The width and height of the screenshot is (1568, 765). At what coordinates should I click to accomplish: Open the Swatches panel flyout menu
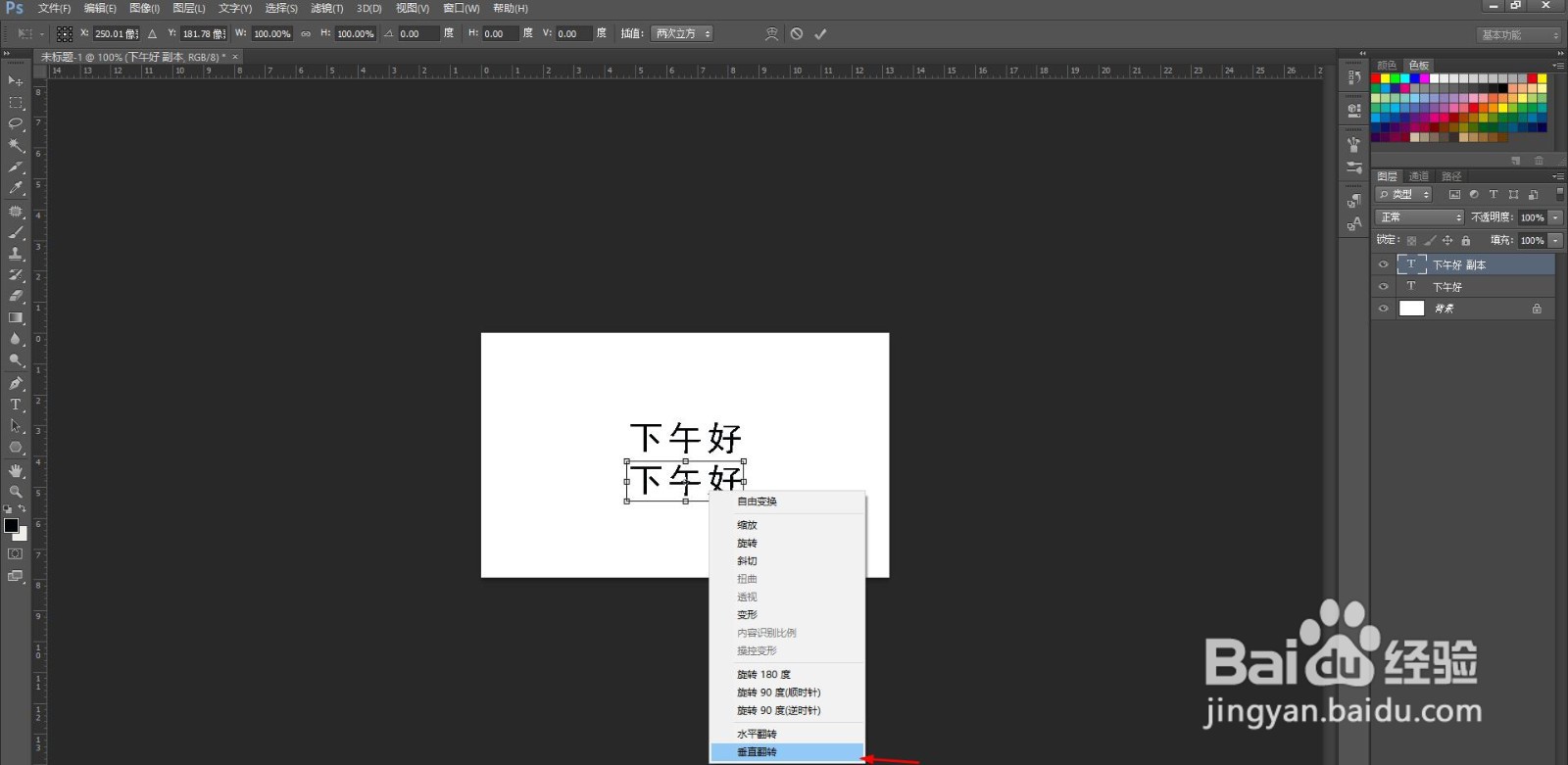point(1557,66)
